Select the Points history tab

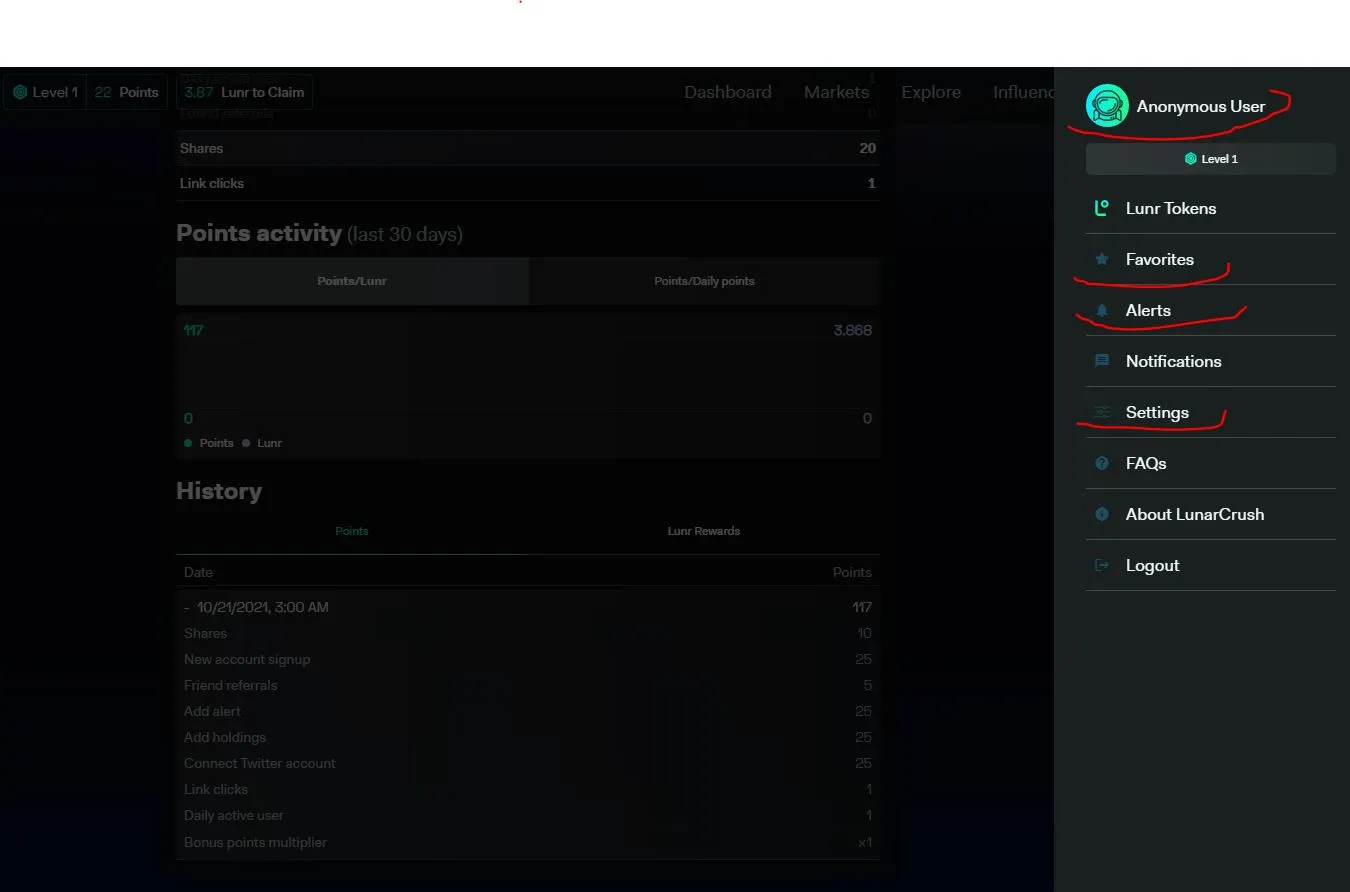(x=352, y=531)
